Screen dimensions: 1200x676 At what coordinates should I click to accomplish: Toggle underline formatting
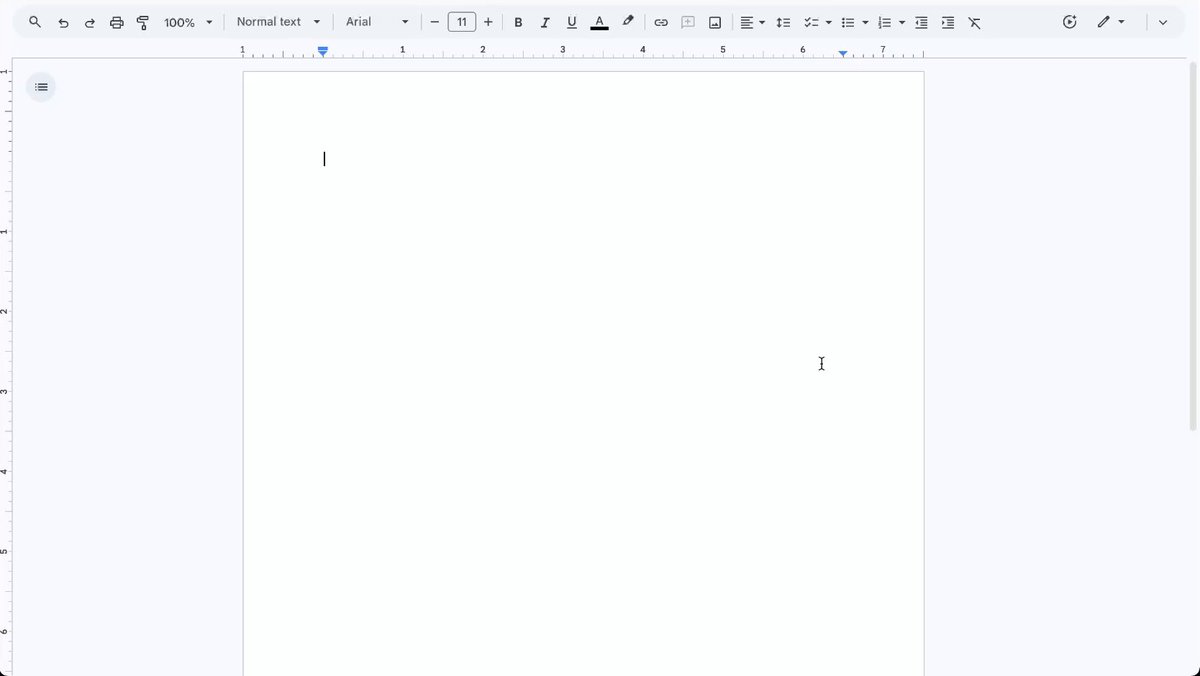coord(572,22)
